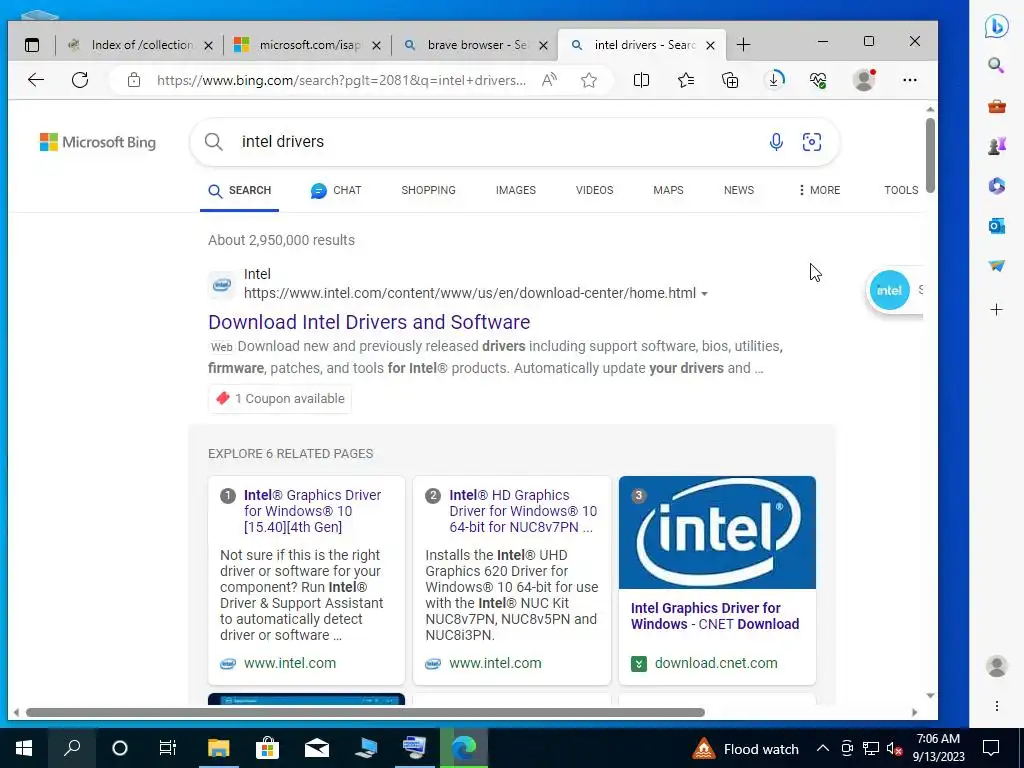
Task: Click the vertical page scrollbar thumb
Action: point(930,155)
